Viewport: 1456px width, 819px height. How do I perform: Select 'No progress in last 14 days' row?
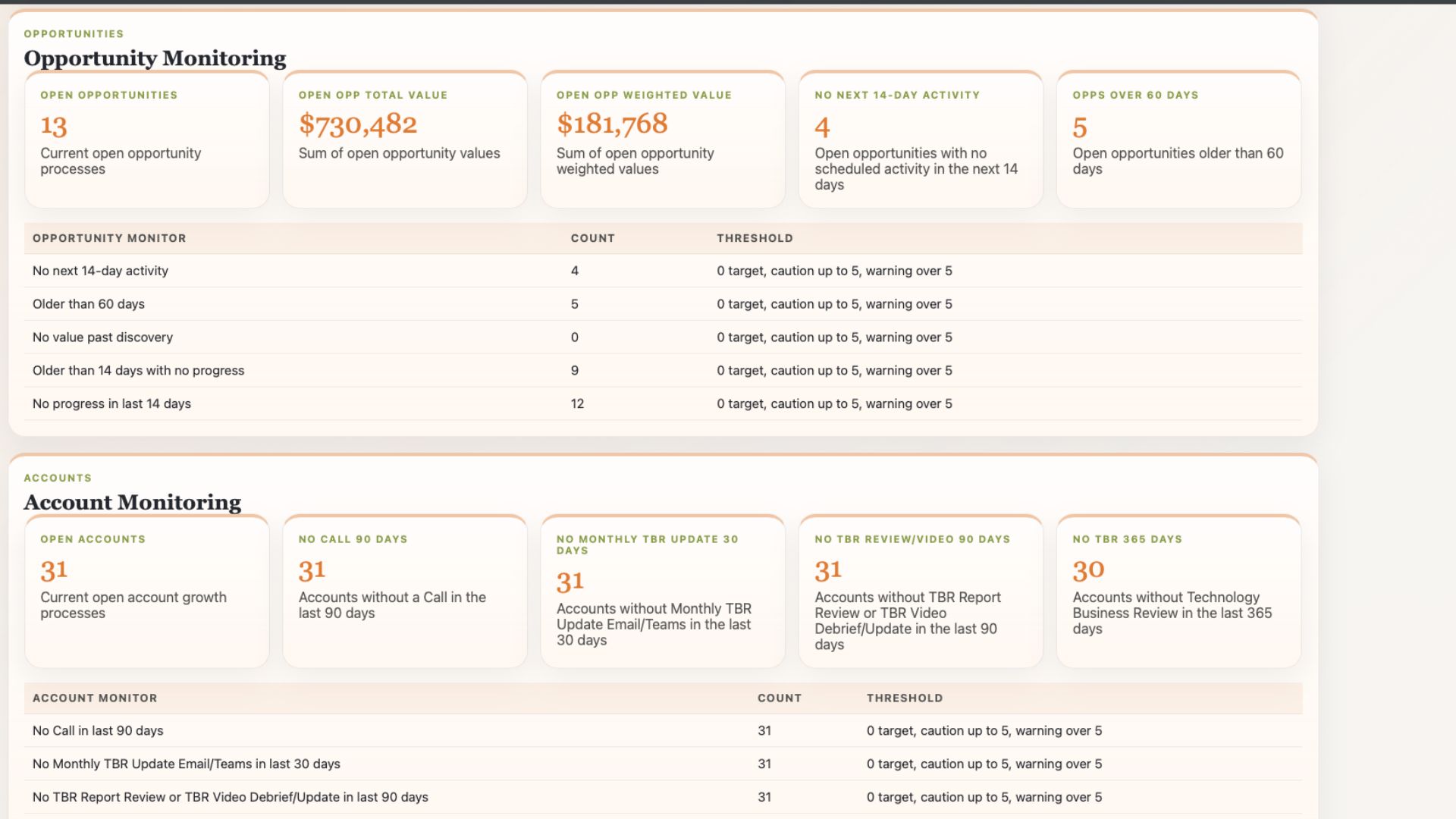coord(663,404)
